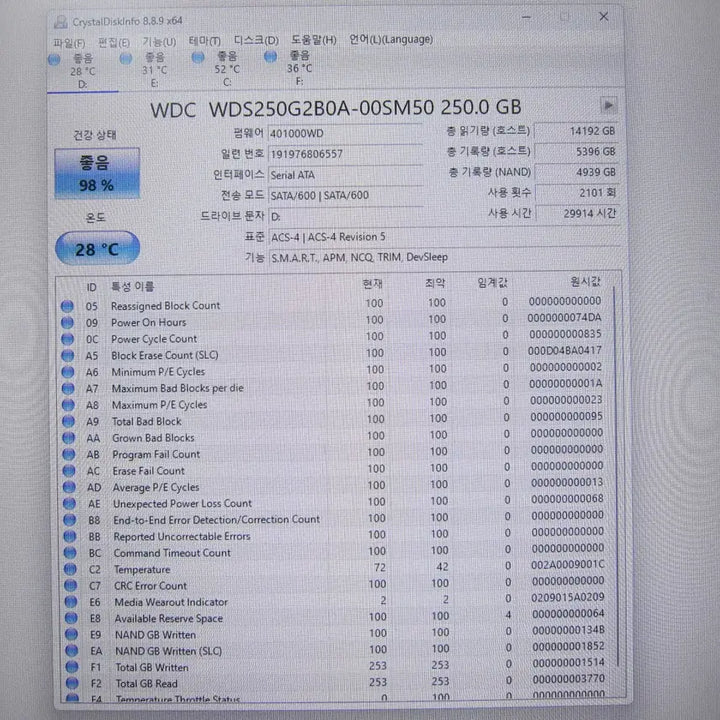This screenshot has width=720, height=720.
Task: Click status icon of Unexpected Power Loss Count
Action: [69, 504]
